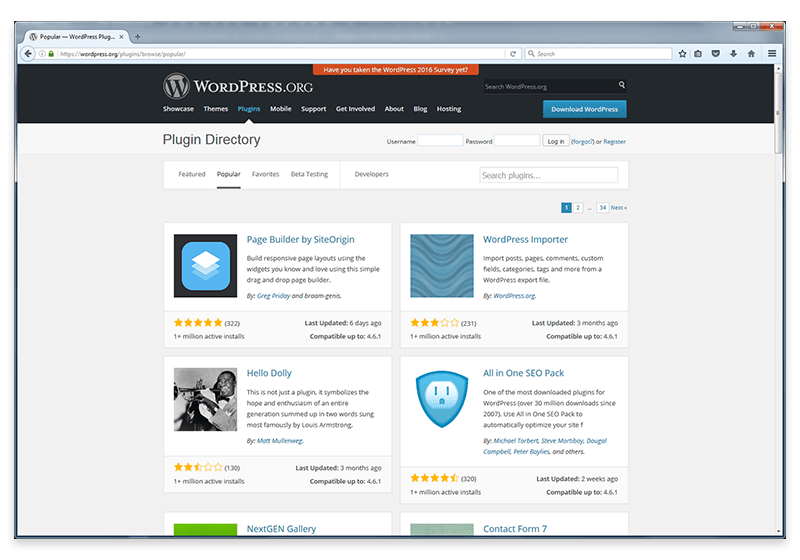Click author Michael Torbert link
Screen dimensions: 800x560
point(516,441)
